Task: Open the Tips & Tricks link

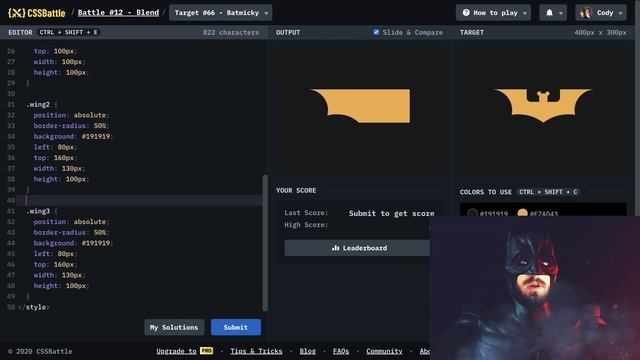Action: pyautogui.click(x=256, y=351)
